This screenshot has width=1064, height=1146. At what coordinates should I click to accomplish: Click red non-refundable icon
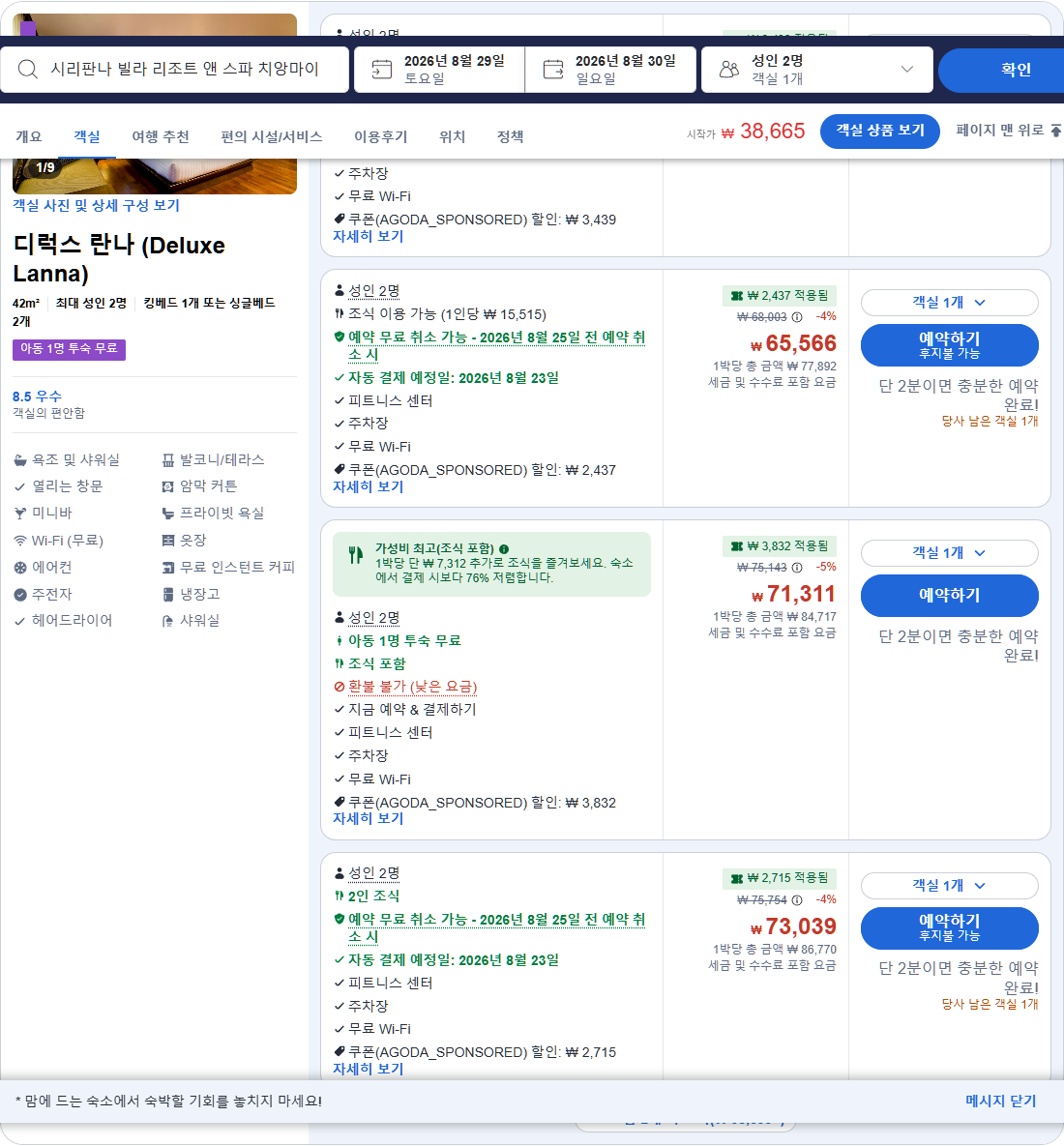click(340, 687)
